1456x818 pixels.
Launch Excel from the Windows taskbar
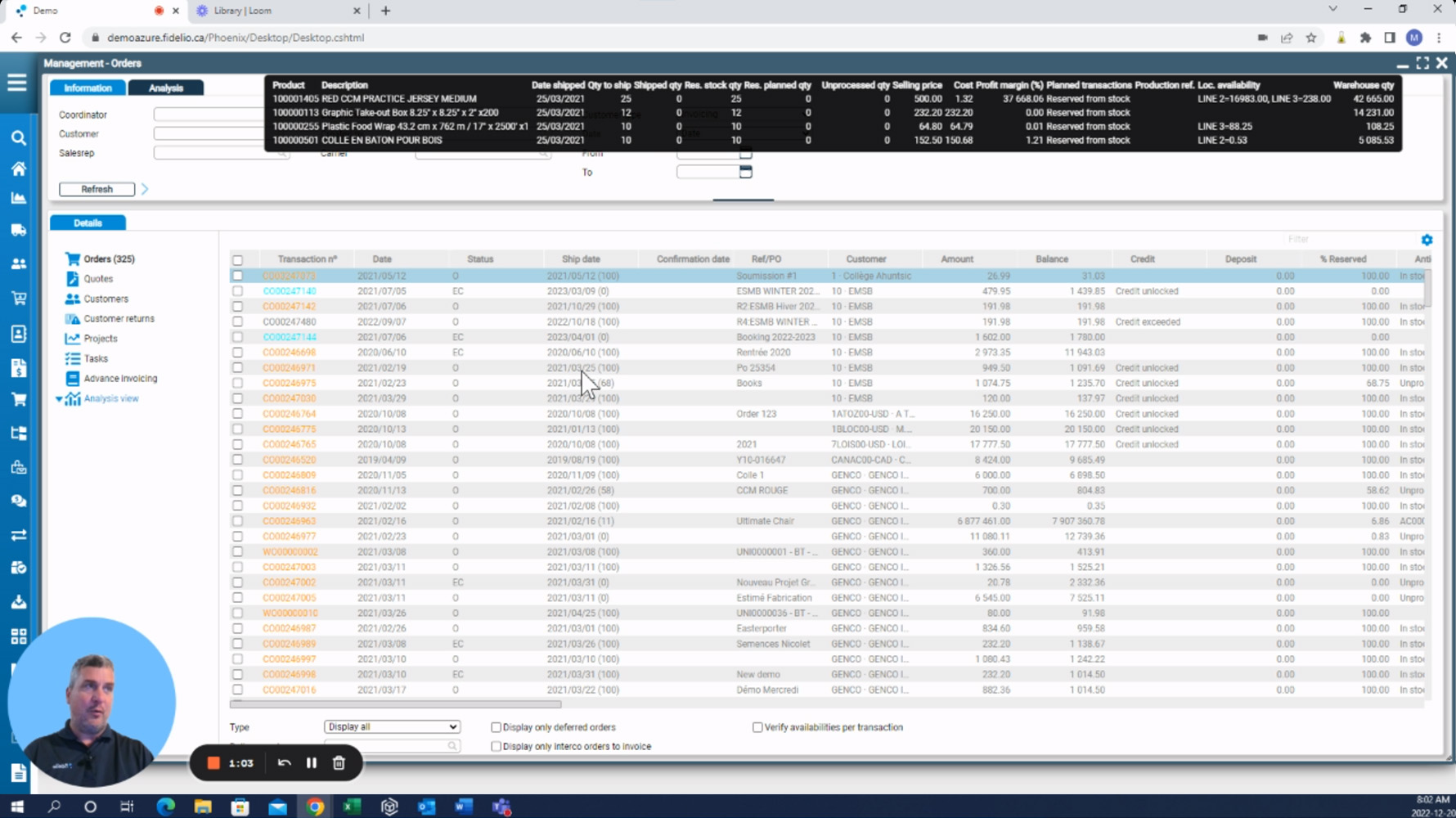pos(352,807)
